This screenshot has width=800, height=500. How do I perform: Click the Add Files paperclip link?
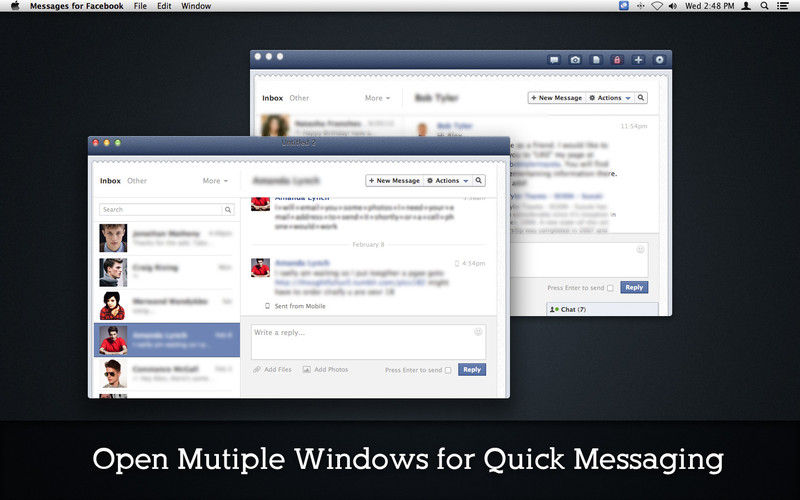point(272,369)
